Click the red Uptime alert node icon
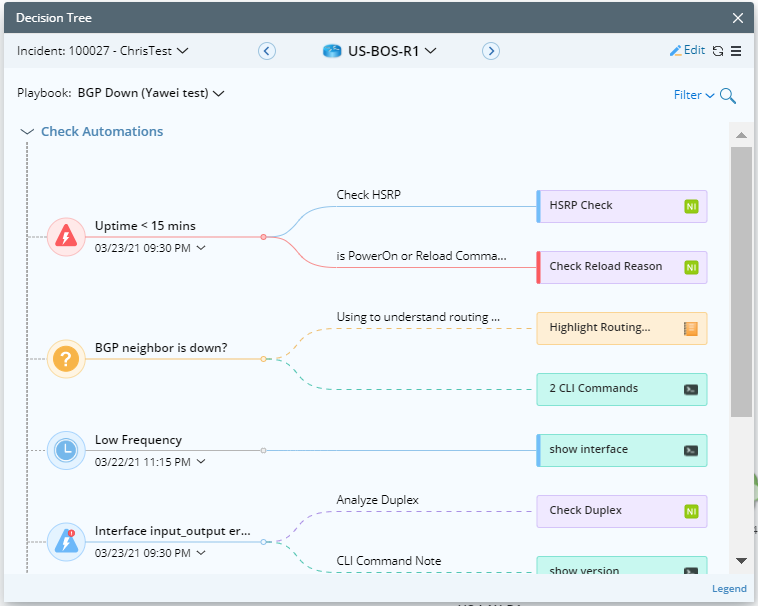Image resolution: width=758 pixels, height=606 pixels. coord(66,237)
